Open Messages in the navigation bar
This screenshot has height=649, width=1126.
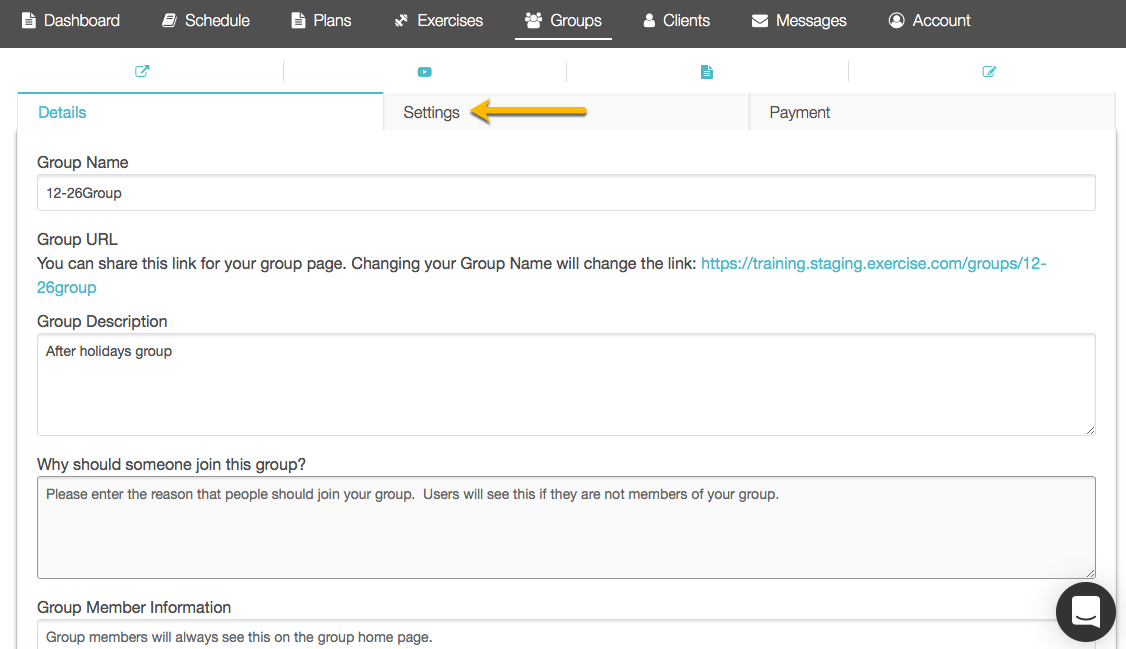point(799,20)
